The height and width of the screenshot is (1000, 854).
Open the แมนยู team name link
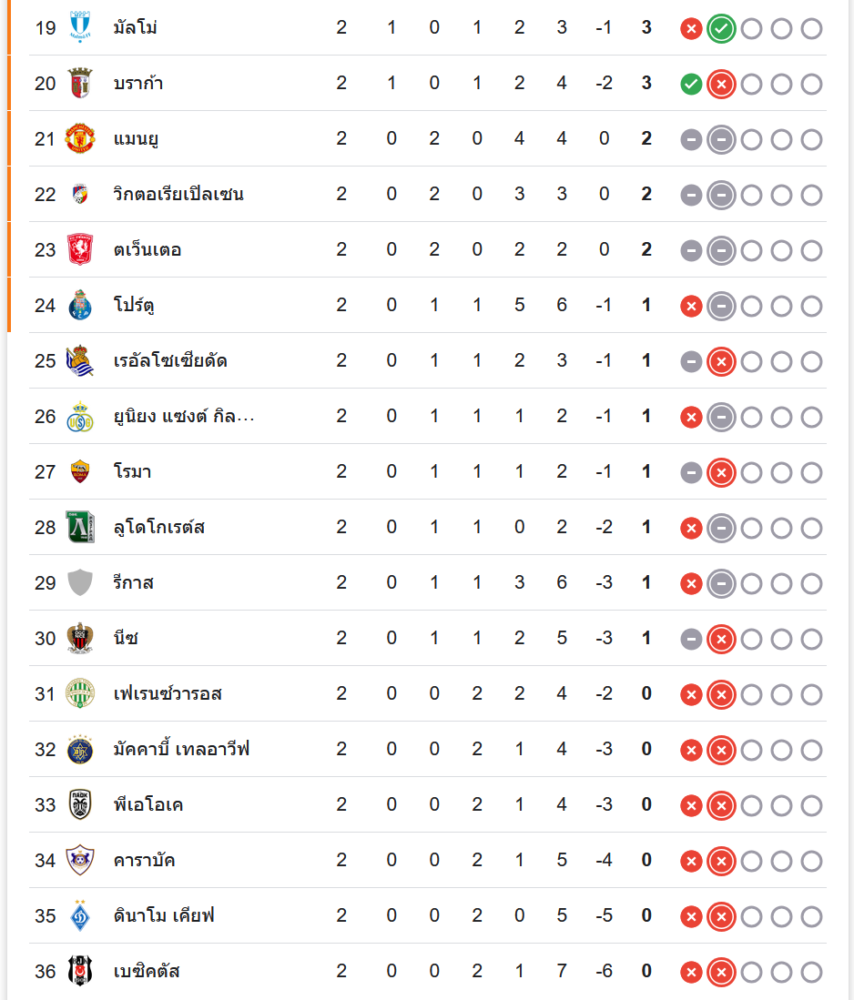coord(138,139)
